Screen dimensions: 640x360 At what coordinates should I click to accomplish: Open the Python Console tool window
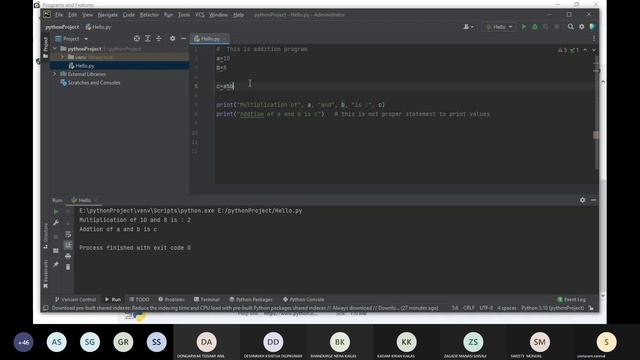[303, 300]
